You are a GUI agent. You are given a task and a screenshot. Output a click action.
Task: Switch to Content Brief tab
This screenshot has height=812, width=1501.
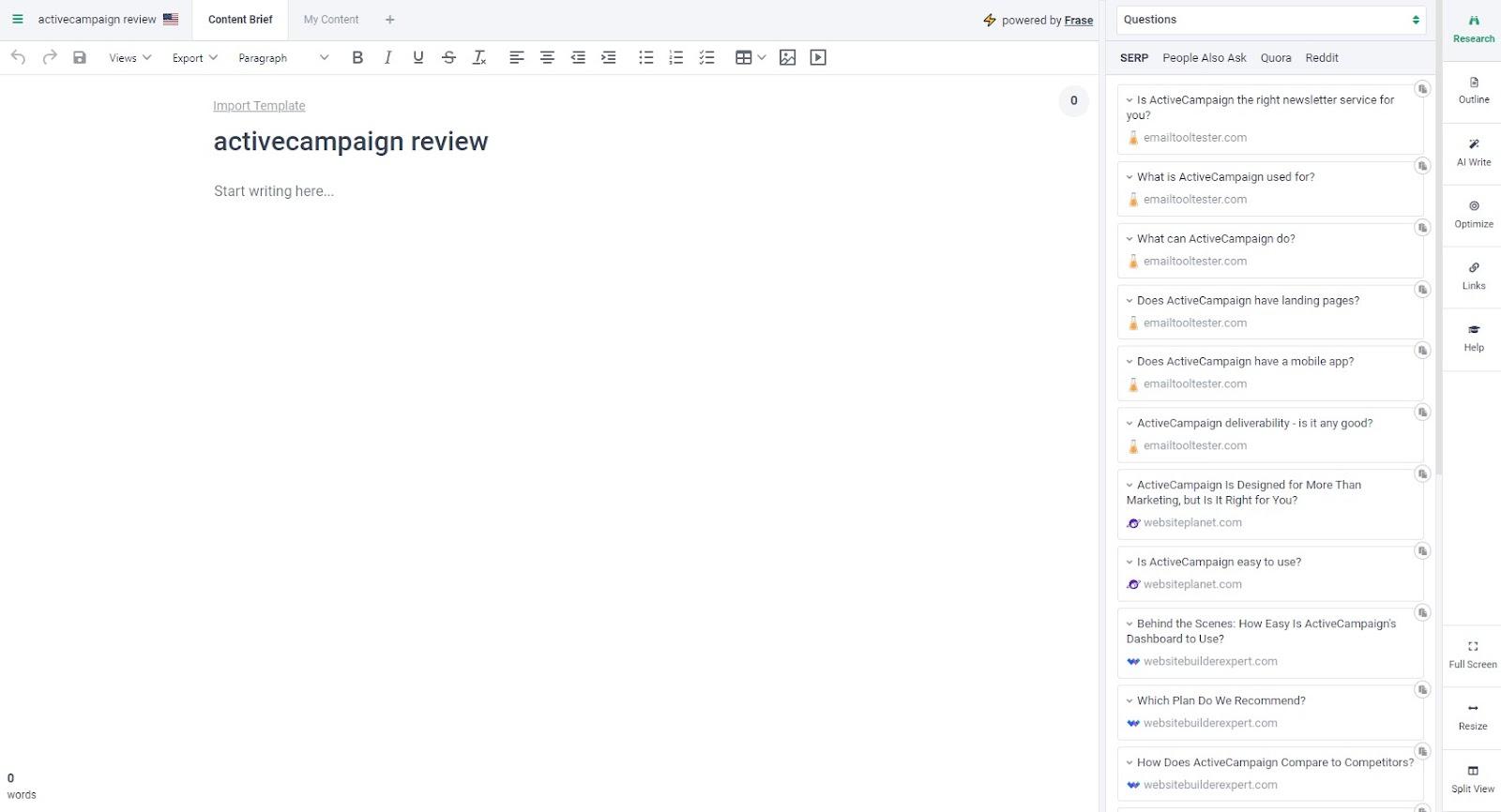[x=240, y=20]
